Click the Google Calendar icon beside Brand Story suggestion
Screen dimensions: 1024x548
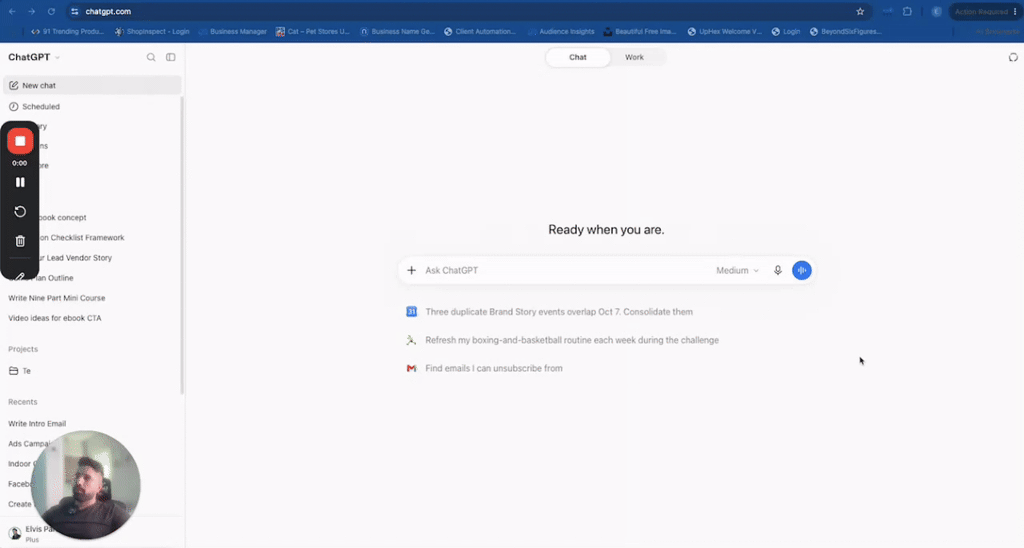[x=411, y=312]
